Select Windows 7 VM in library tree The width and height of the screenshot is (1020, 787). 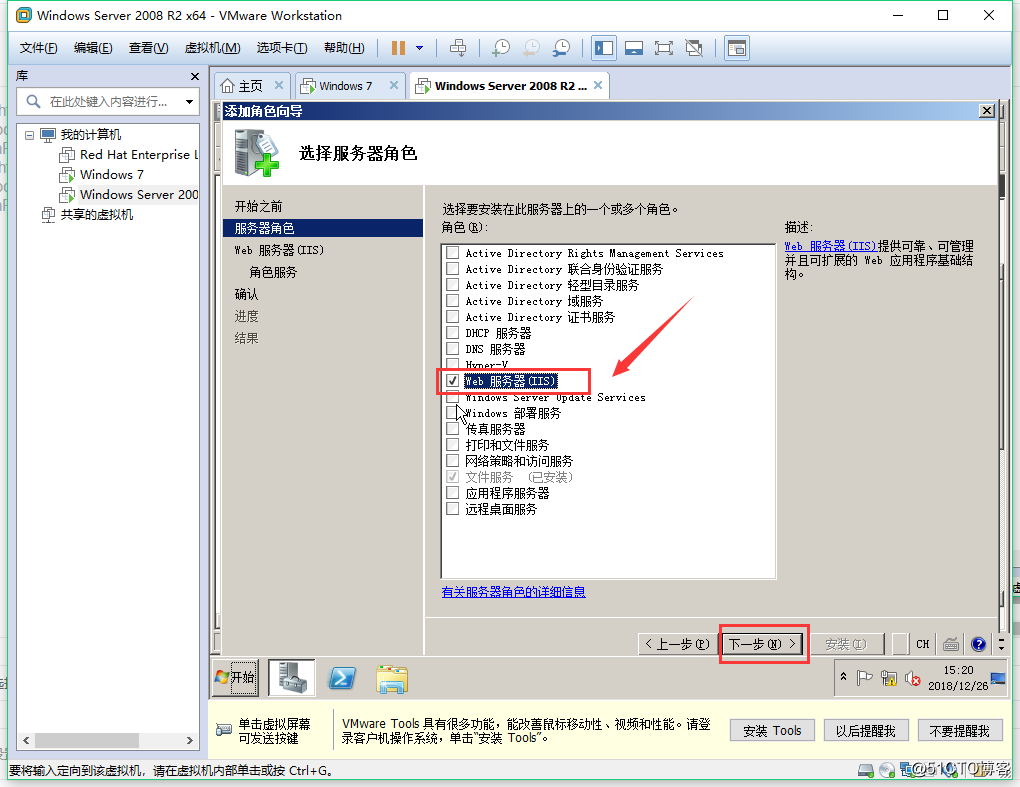pos(101,175)
